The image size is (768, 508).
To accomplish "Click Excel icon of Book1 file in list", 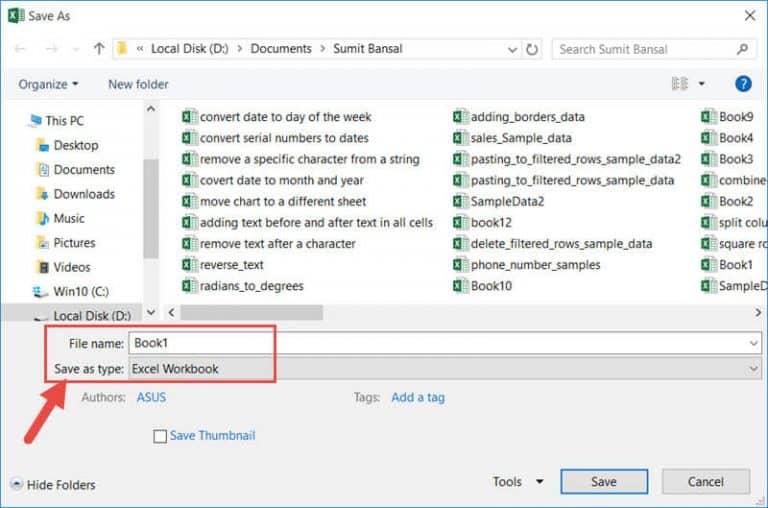I will point(708,265).
